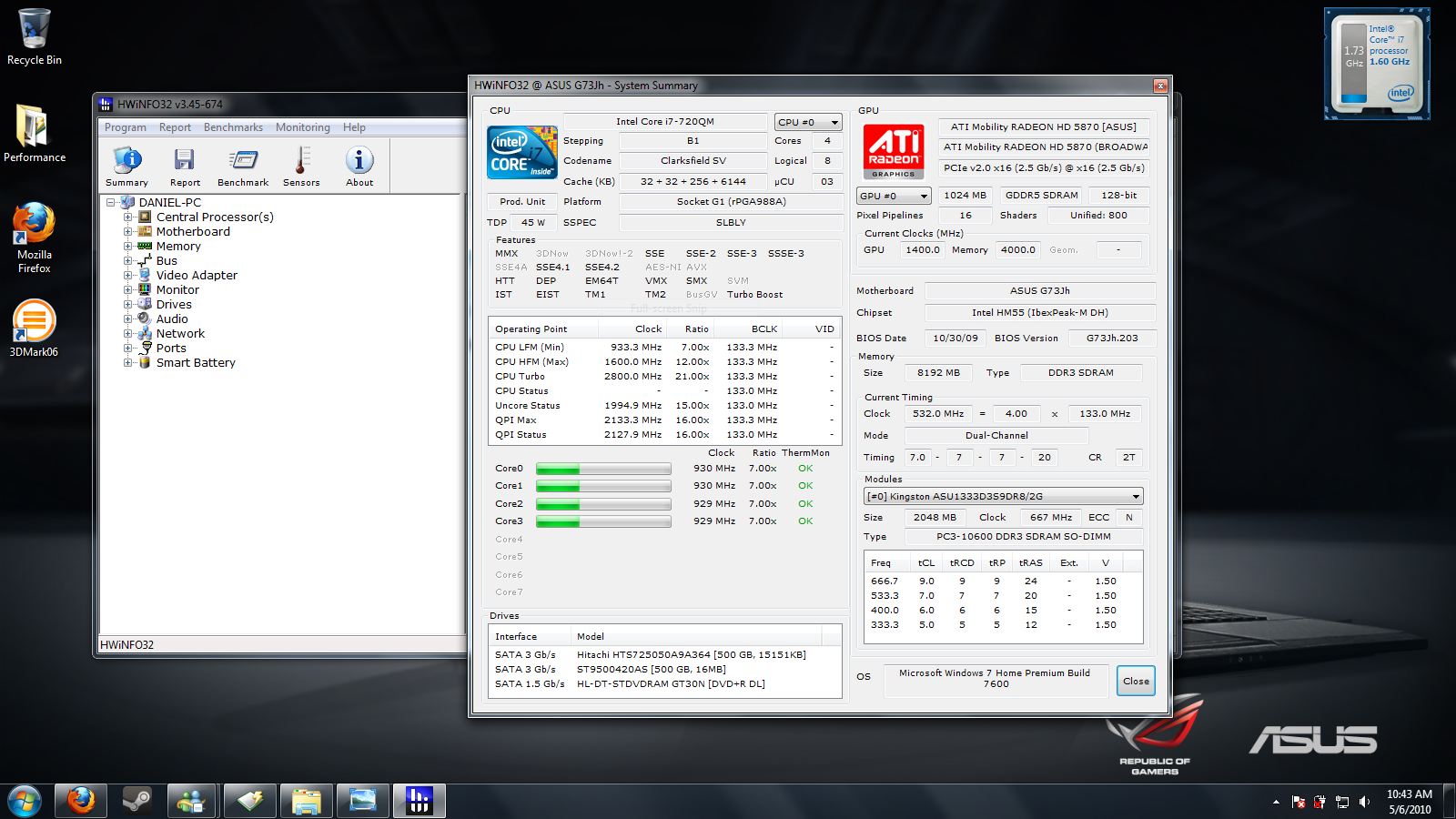Open the 3DMark06 desktop shortcut
Viewport: 1456px width, 819px height.
[34, 329]
